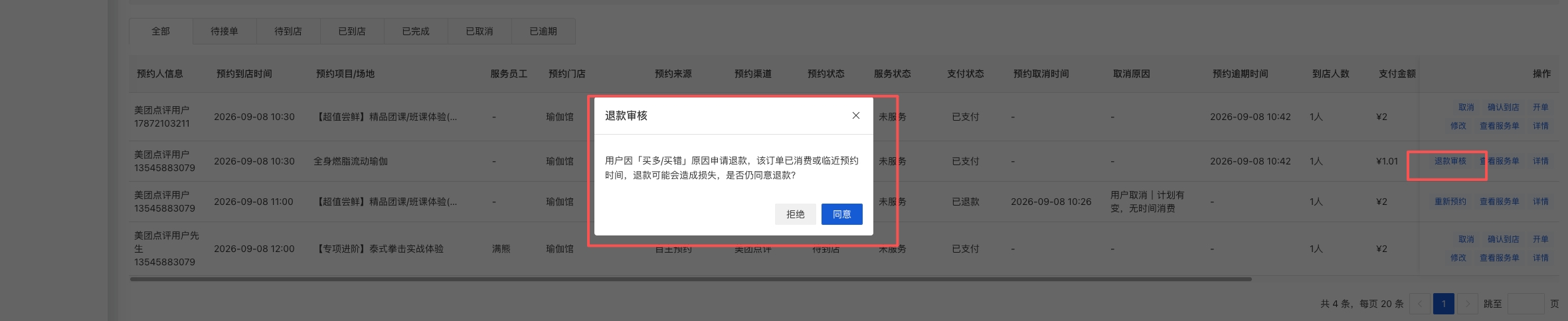Click 确认到店 in the 泰式拳击实战体验 row
The image size is (1568, 321).
[1504, 239]
